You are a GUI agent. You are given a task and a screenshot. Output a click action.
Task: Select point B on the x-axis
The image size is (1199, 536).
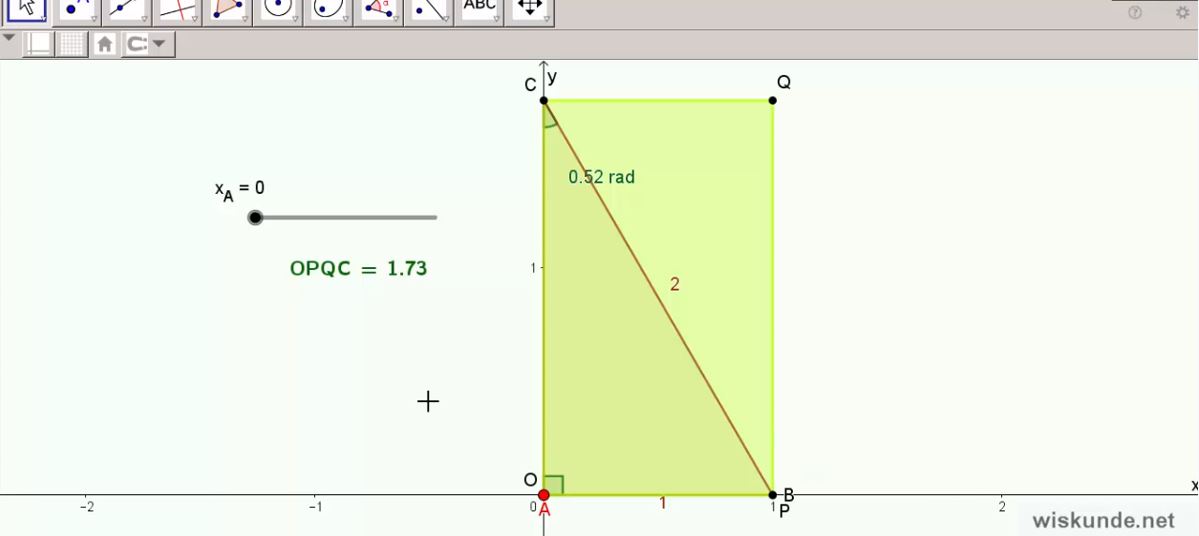(772, 495)
